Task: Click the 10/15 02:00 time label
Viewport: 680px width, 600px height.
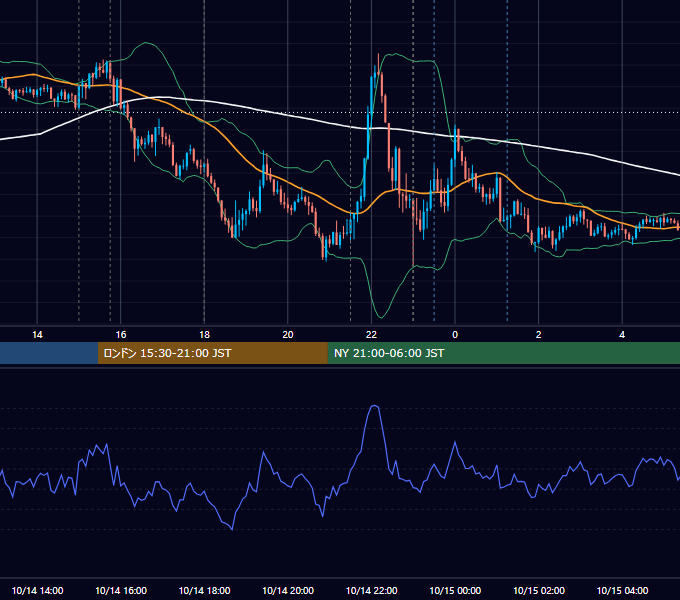Action: (539, 590)
